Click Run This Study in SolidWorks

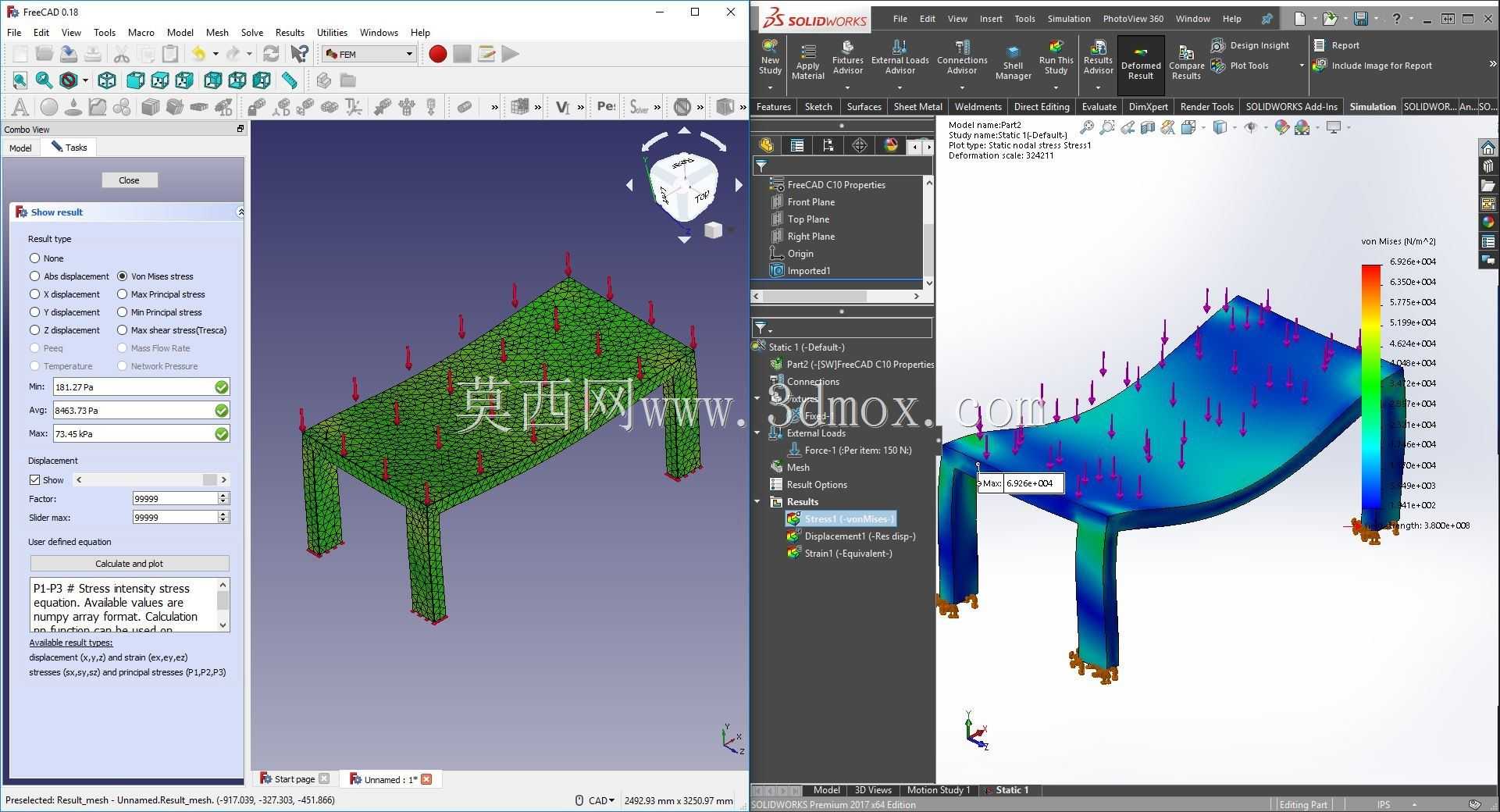[x=1056, y=58]
